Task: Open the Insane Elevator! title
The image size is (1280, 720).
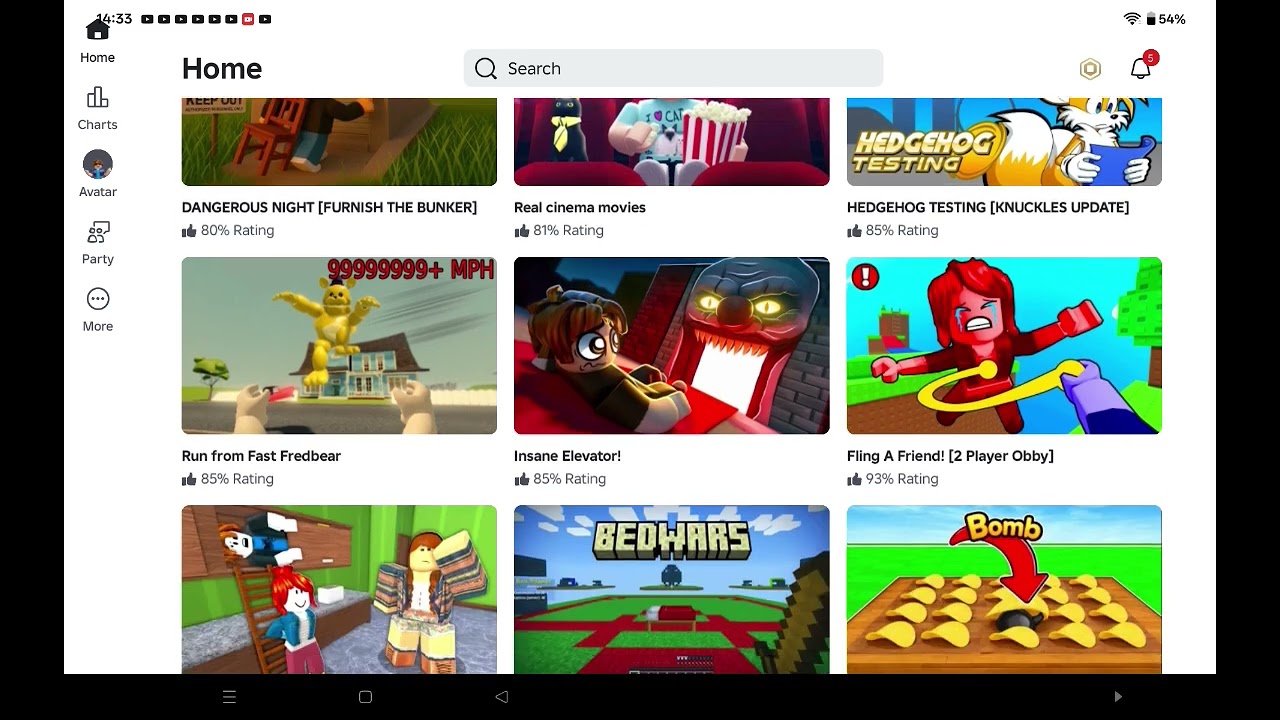Action: [567, 456]
